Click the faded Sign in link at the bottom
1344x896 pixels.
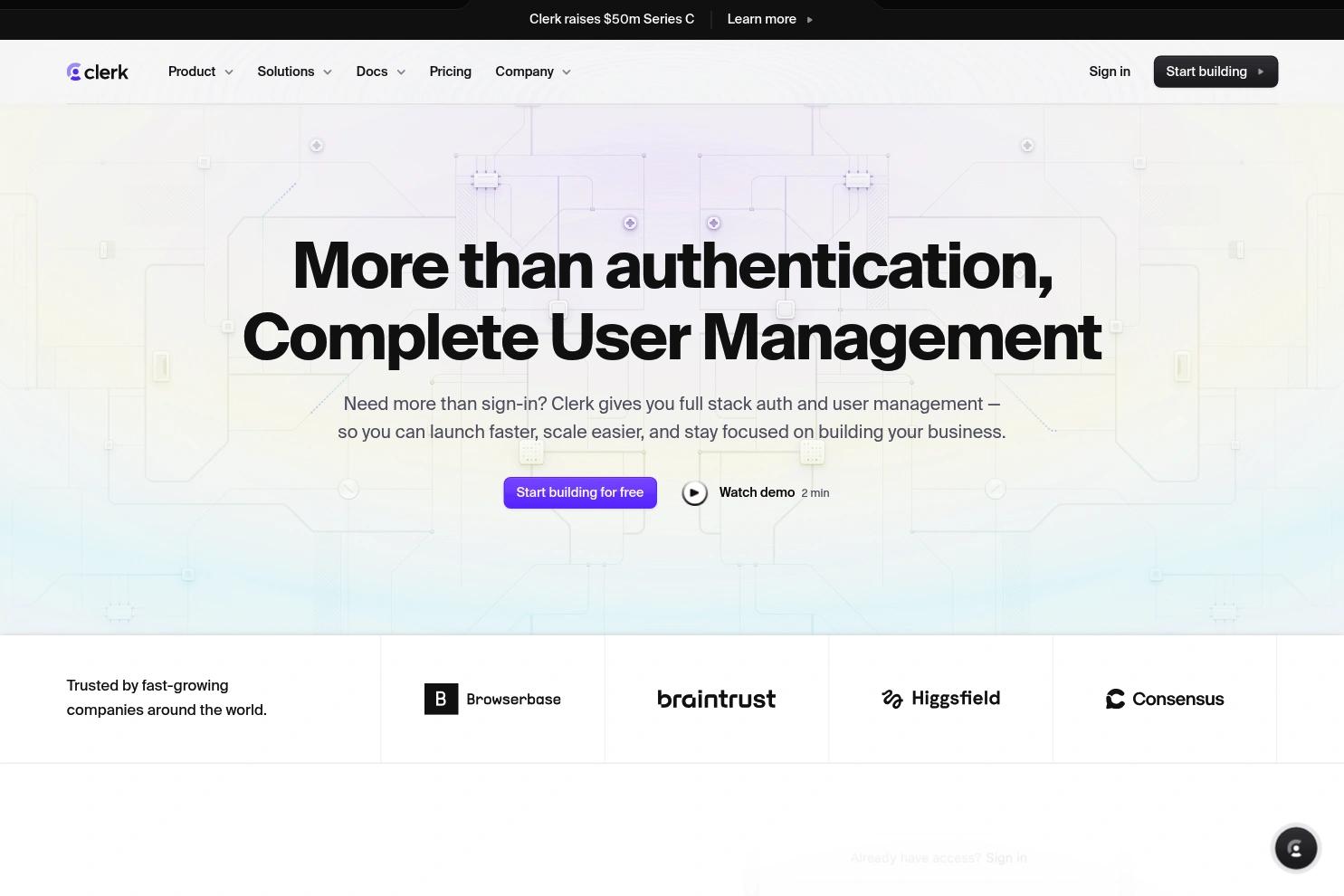pyautogui.click(x=1006, y=858)
